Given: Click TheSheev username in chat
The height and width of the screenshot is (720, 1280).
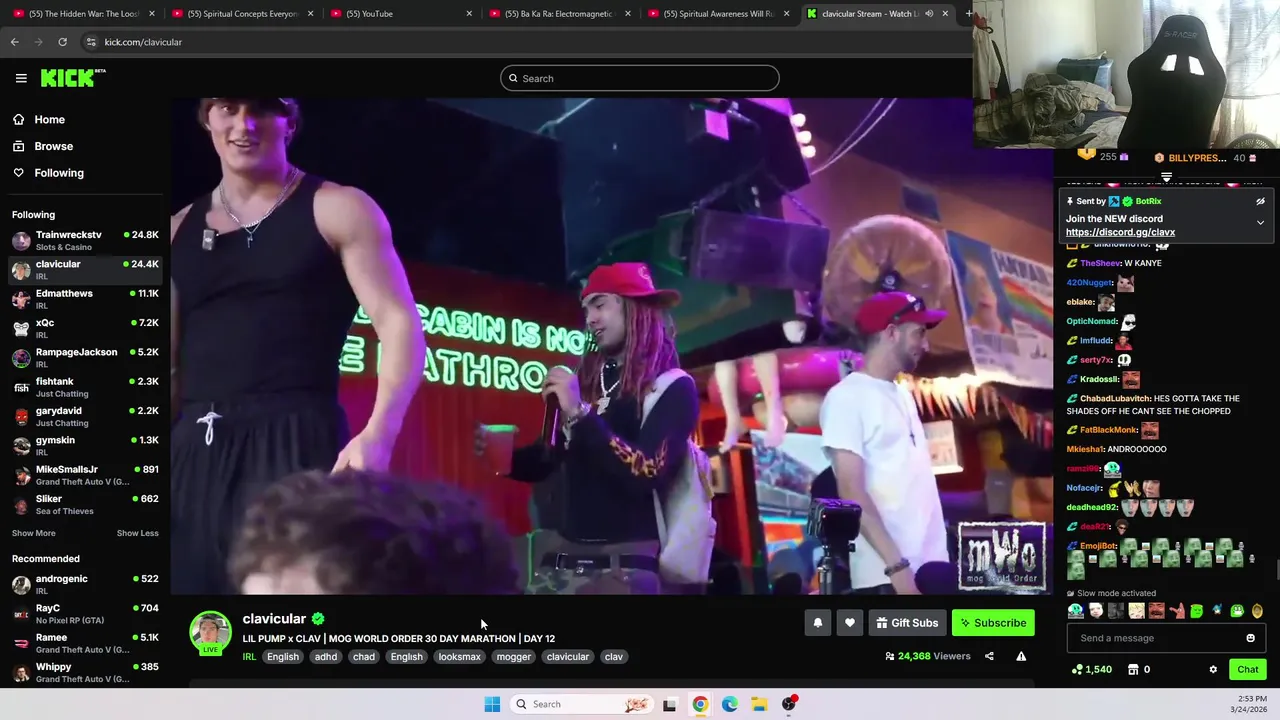Looking at the screenshot, I should pos(1101,263).
